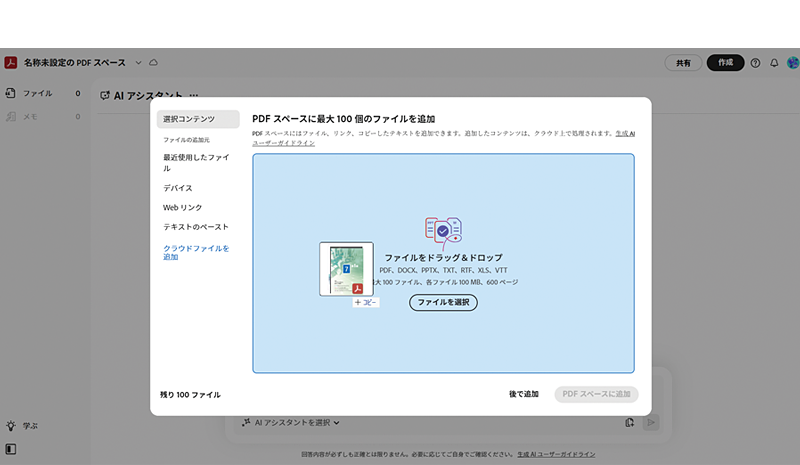Screen dimensions: 800x465
Task: Select 最近使用したファイル in the sidebar
Action: coord(196,162)
